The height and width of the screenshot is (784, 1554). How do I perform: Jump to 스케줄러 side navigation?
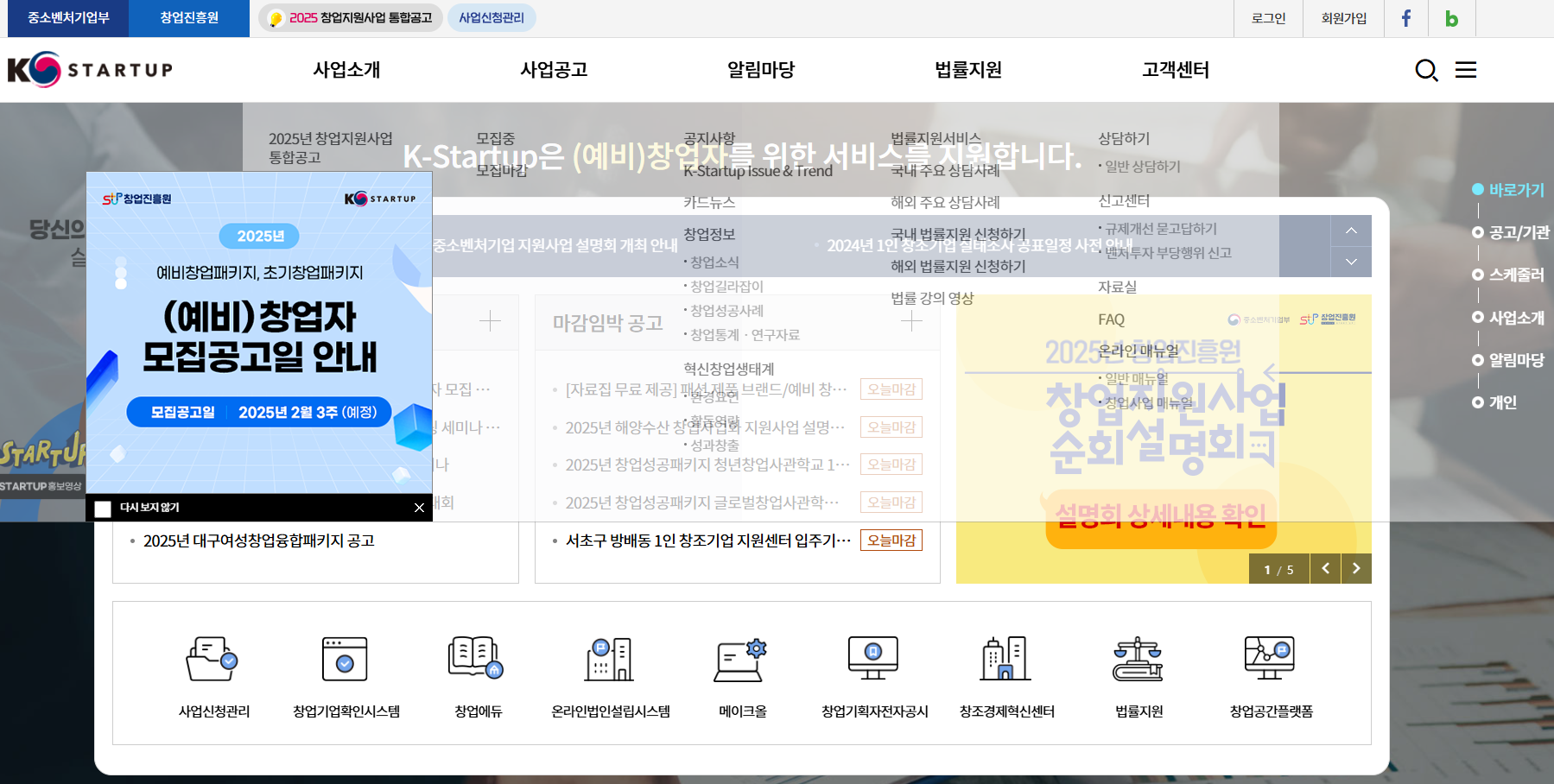(1508, 275)
